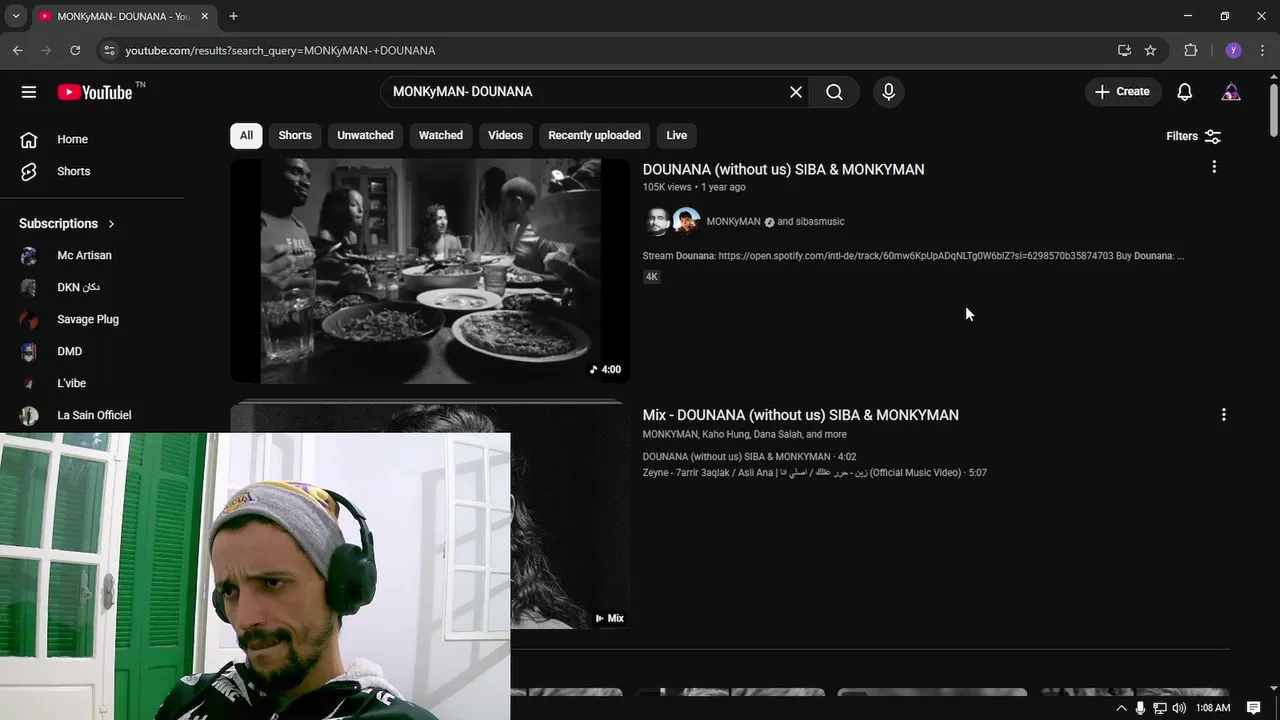This screenshot has height=720, width=1280.
Task: Click the search magnifier button
Action: click(x=835, y=92)
